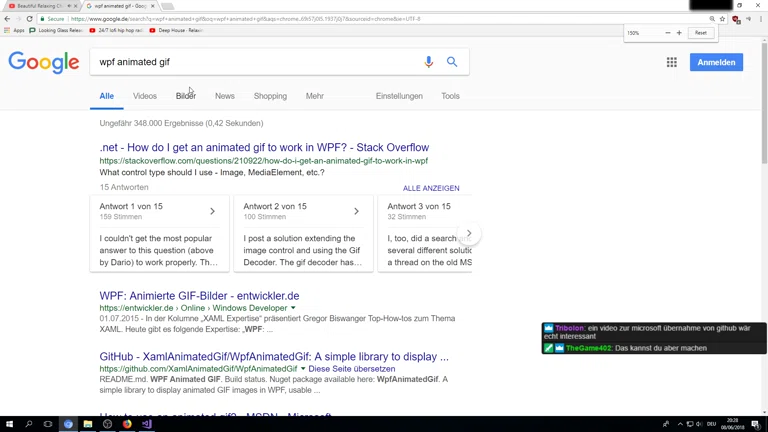The image size is (768, 432).
Task: Decrease zoom with the minus button
Action: click(667, 33)
